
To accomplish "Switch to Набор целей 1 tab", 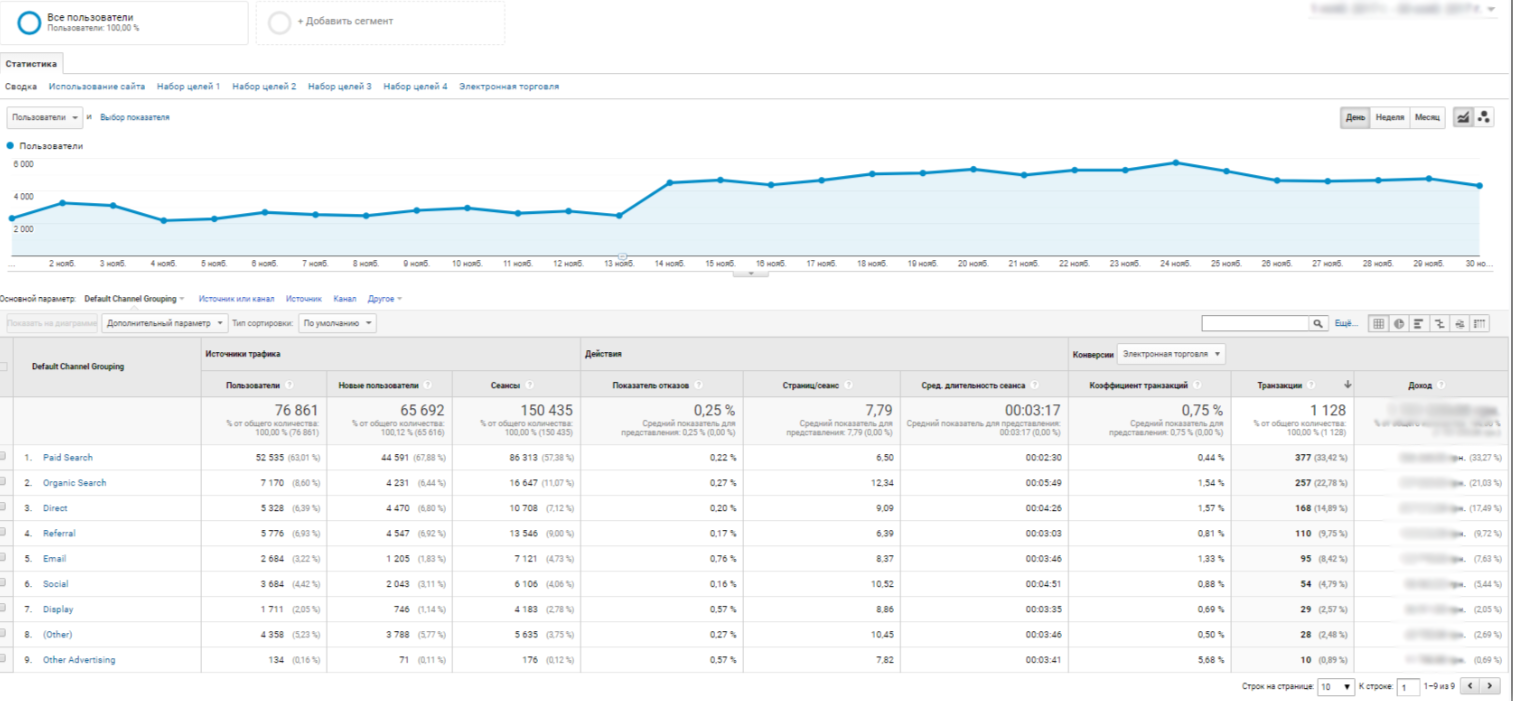I will (189, 87).
